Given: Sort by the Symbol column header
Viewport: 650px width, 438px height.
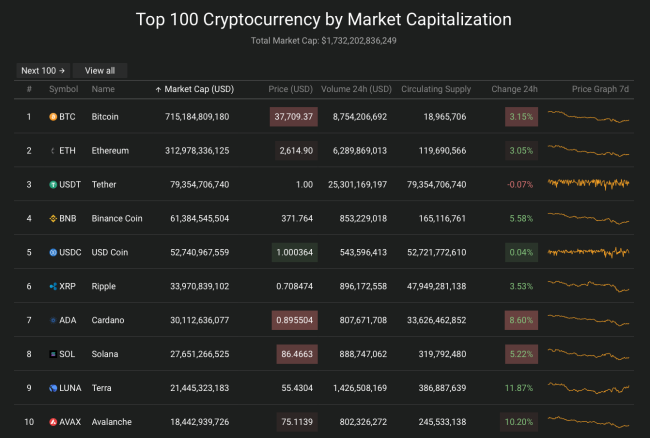Looking at the screenshot, I should coord(63,89).
